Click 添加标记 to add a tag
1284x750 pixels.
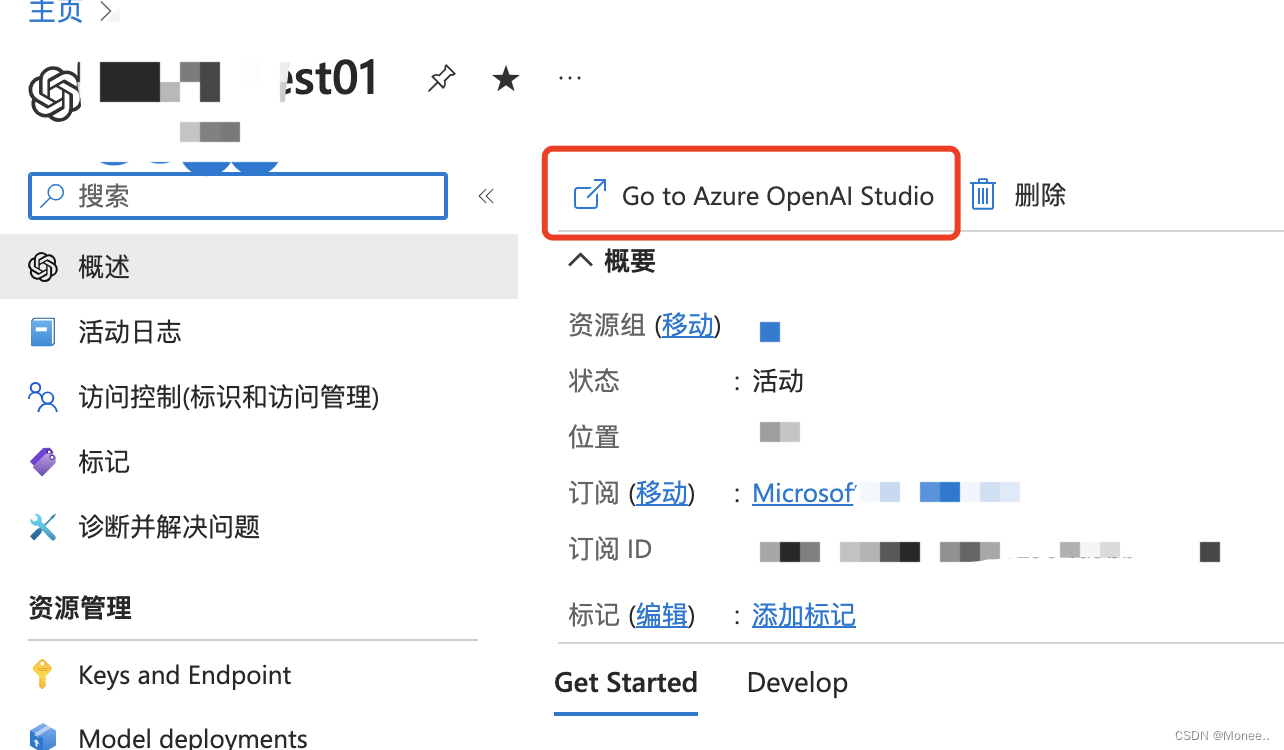click(803, 616)
